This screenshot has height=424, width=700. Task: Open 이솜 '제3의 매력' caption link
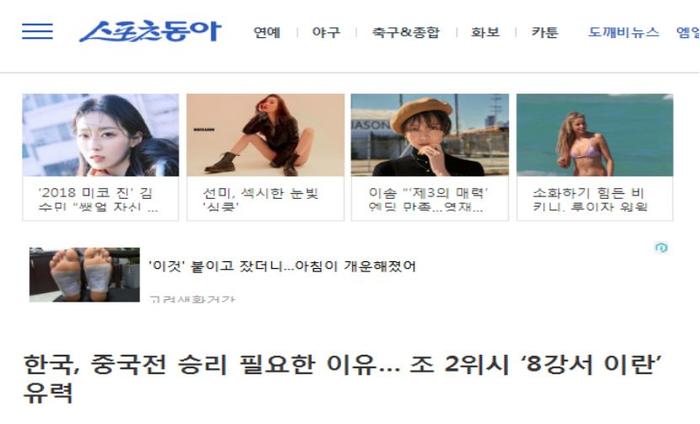tap(428, 200)
